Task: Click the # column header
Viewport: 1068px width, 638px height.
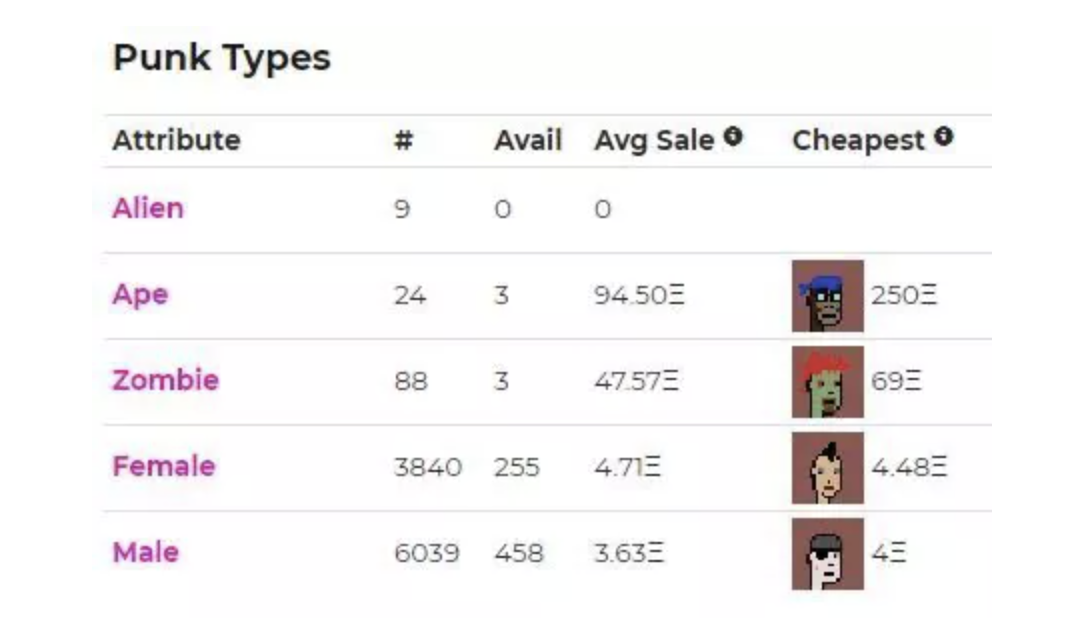Action: click(x=404, y=140)
